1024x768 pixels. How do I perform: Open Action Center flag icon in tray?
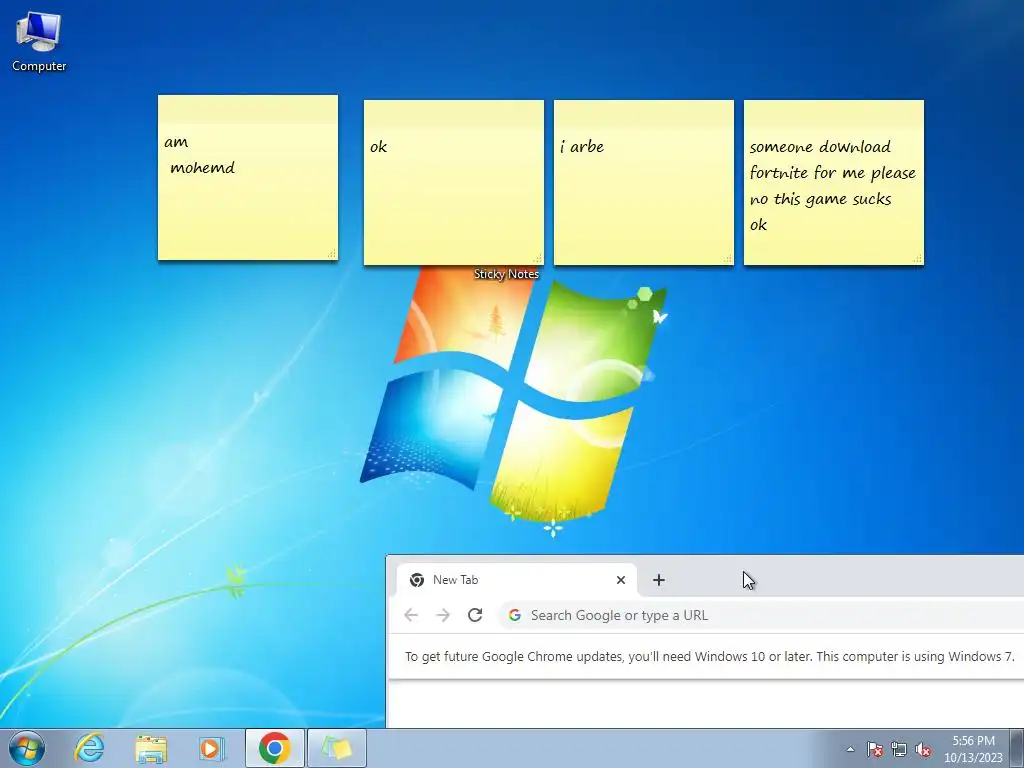(x=874, y=749)
